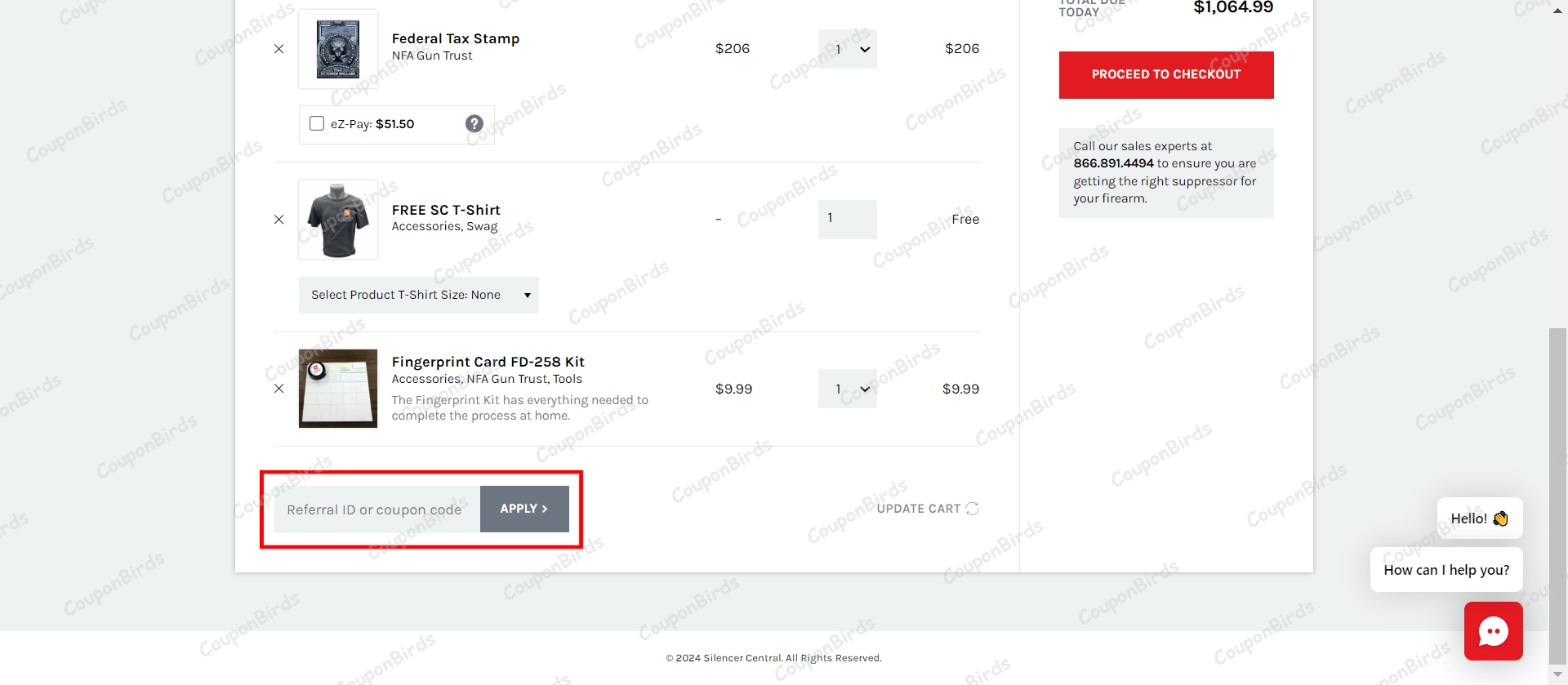Viewport: 1568px width, 685px height.
Task: Click Proceed to Checkout button
Action: (1166, 75)
